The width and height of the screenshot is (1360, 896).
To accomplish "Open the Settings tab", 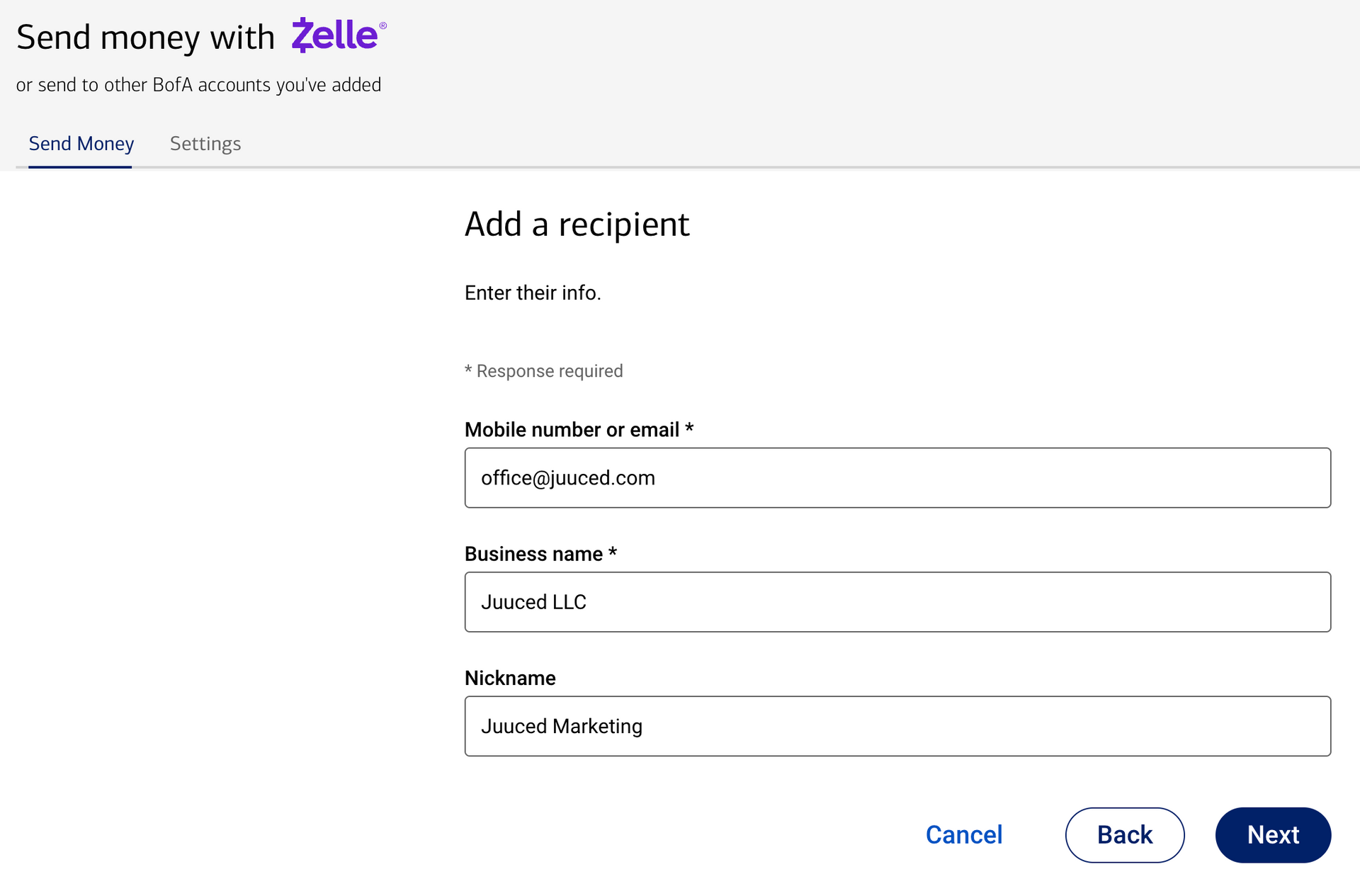I will point(205,144).
